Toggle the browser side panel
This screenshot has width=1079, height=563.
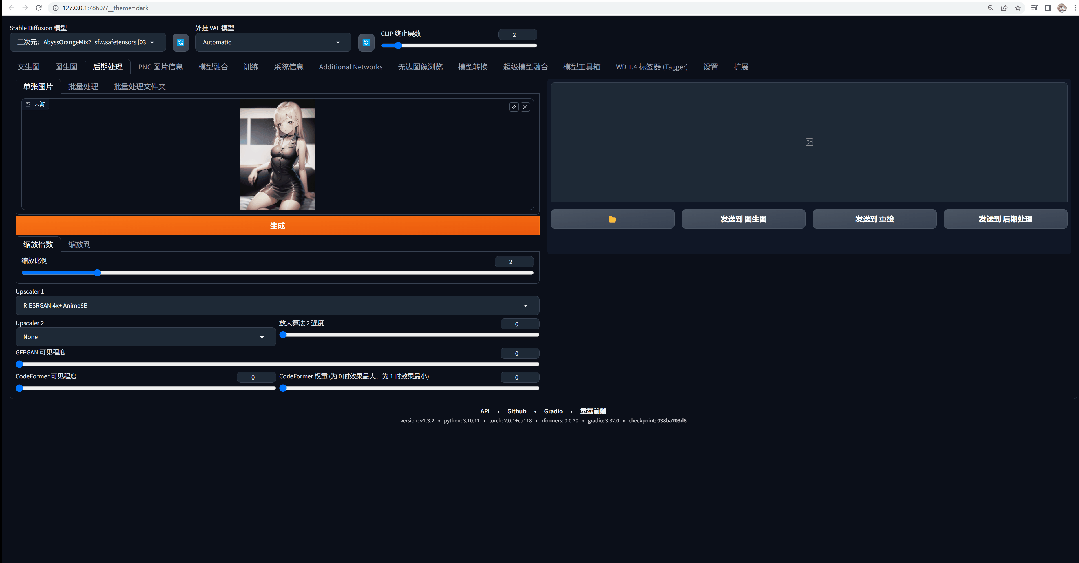tap(1048, 8)
